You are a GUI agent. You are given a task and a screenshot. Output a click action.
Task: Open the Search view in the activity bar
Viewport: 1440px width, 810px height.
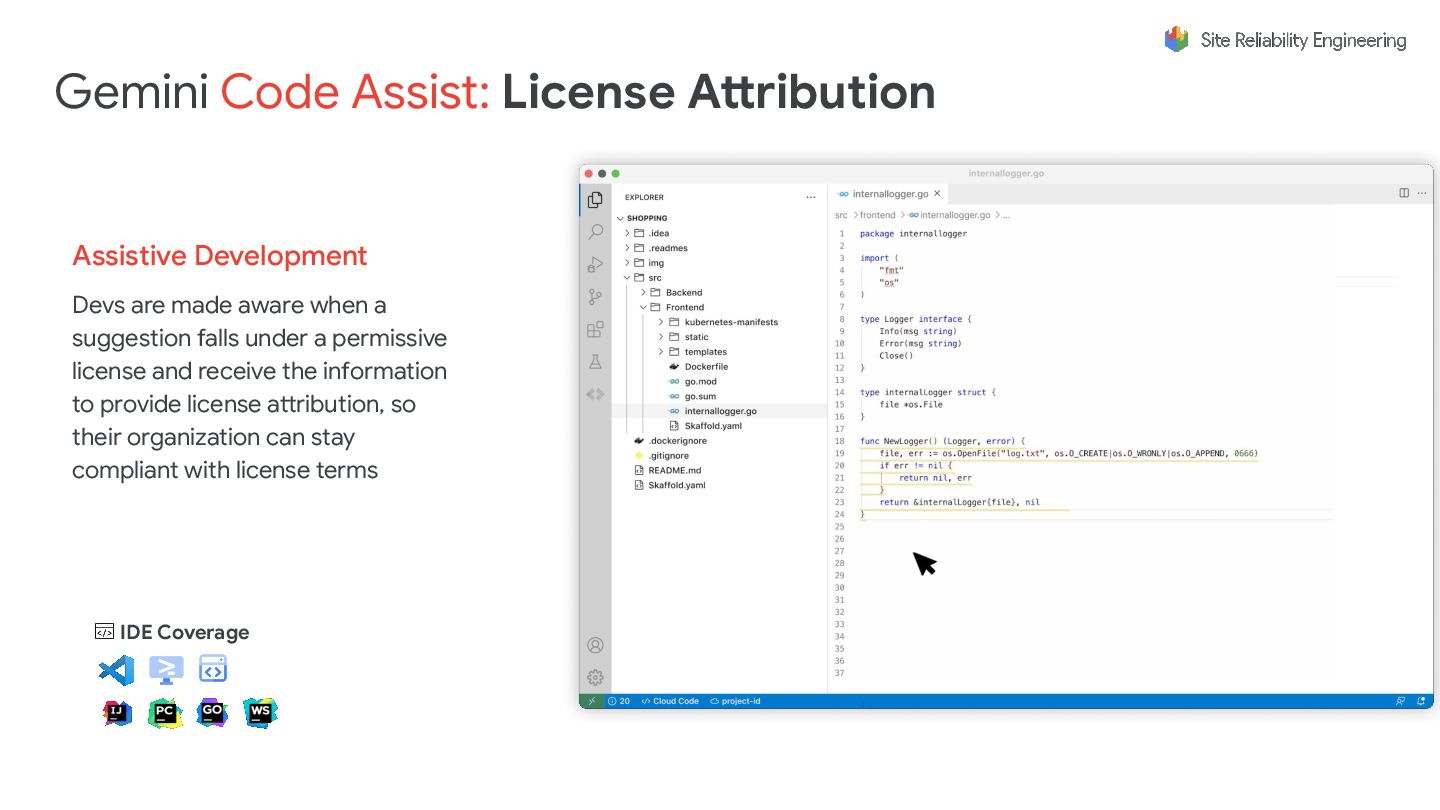(595, 232)
